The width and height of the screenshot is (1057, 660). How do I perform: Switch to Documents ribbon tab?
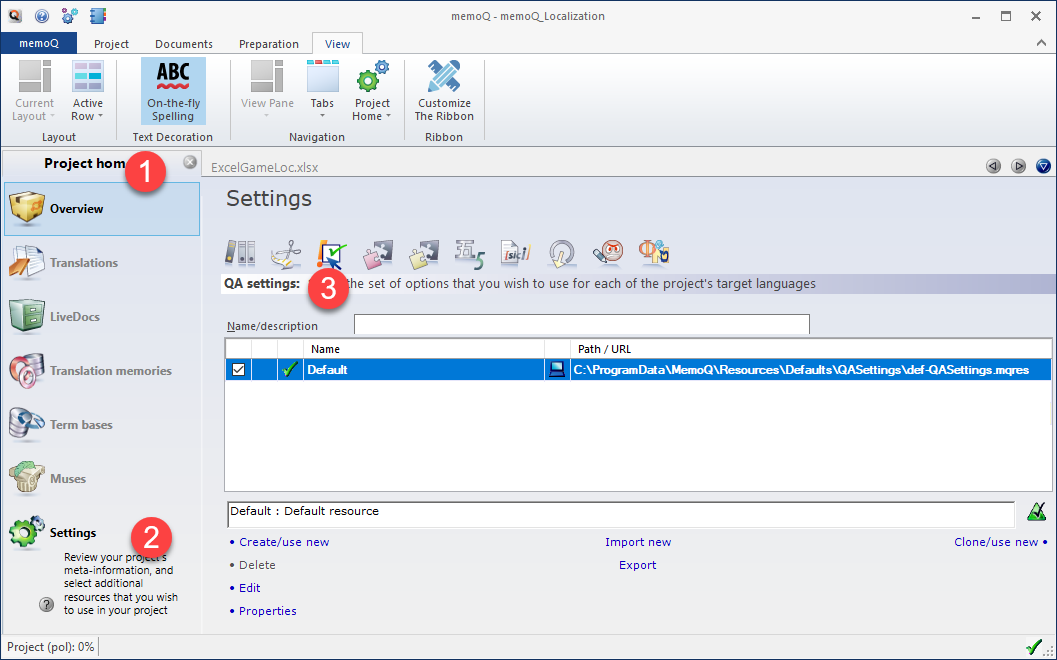184,44
